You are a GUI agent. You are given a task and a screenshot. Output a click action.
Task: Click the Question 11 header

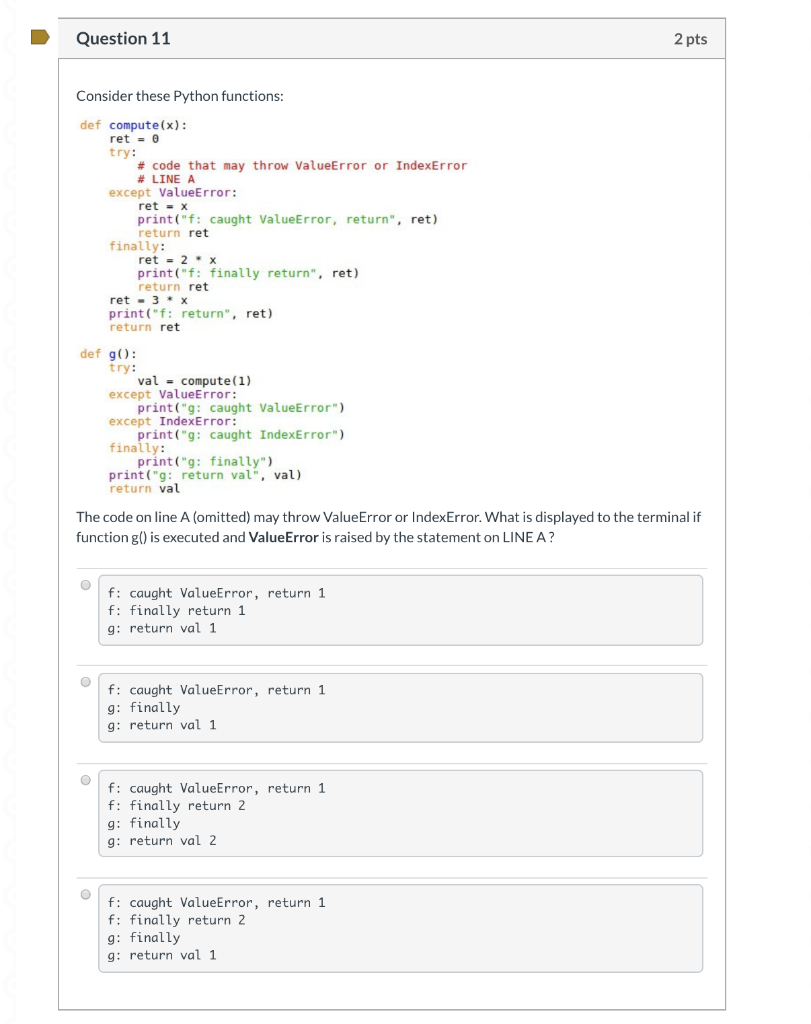[124, 39]
